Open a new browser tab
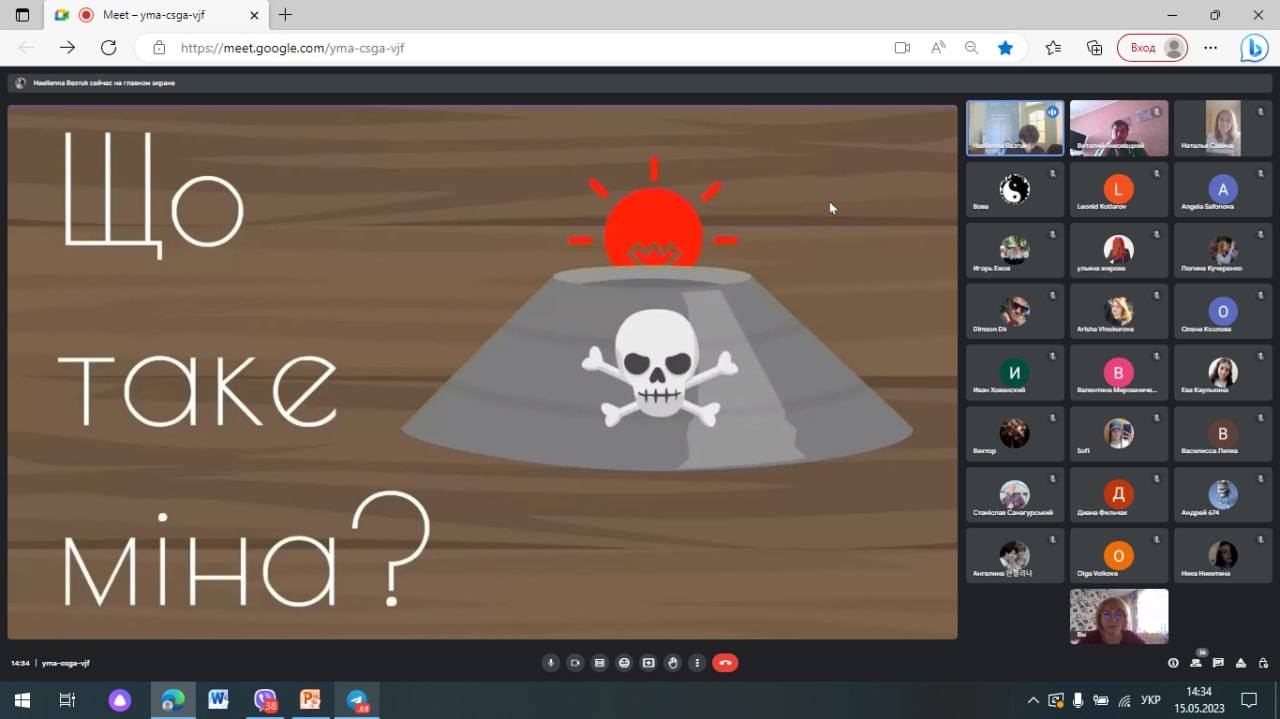The image size is (1280, 719). [285, 15]
